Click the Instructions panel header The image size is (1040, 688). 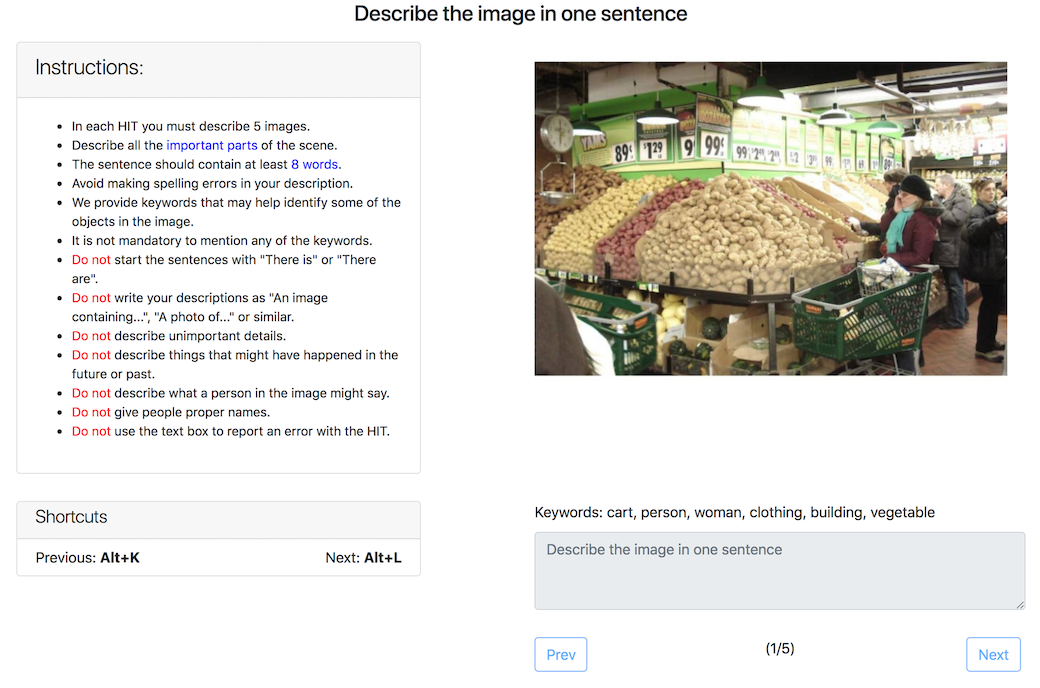click(218, 70)
